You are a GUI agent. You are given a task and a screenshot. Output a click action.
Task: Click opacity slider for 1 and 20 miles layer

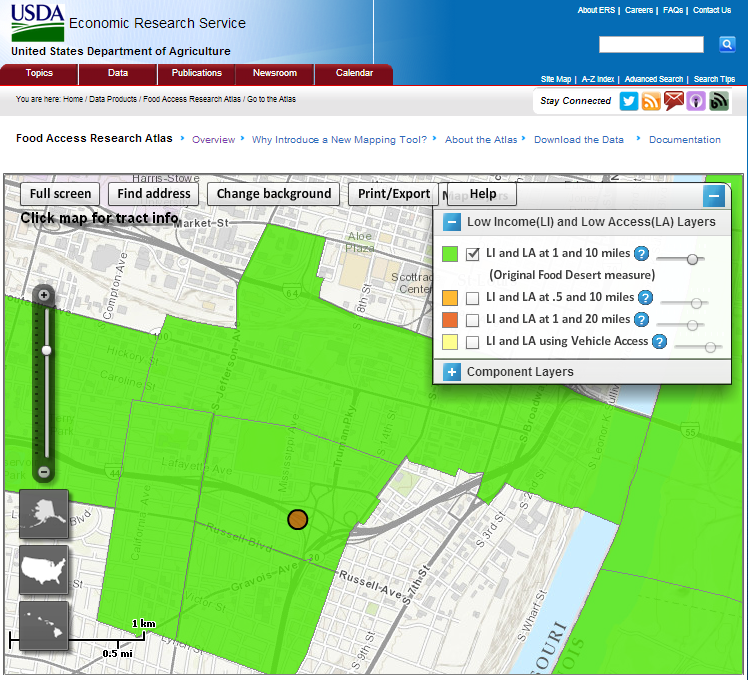[x=681, y=325]
